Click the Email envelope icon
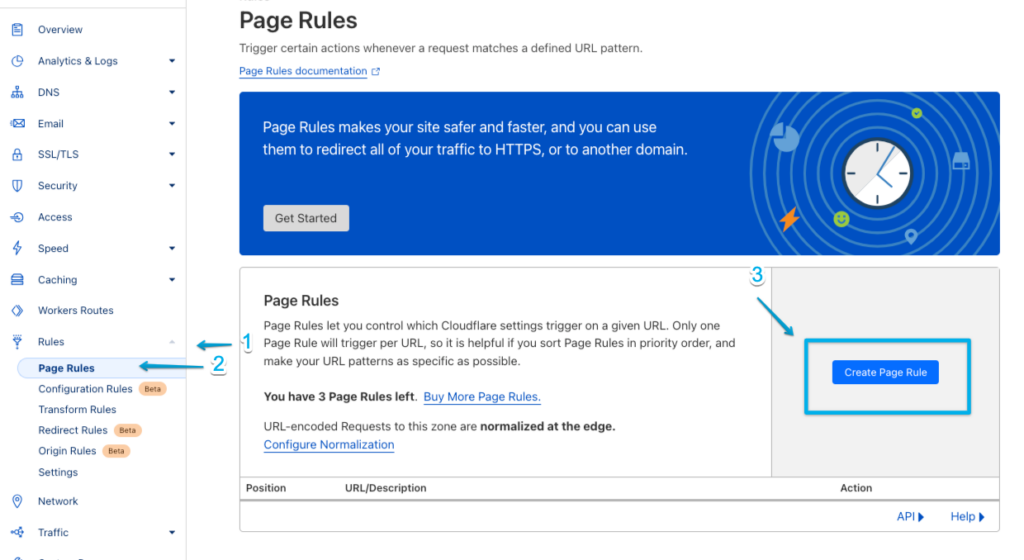 (17, 124)
